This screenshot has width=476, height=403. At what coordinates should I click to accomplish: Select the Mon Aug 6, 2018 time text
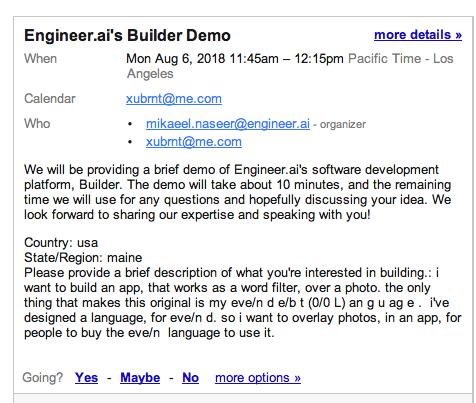pos(235,59)
